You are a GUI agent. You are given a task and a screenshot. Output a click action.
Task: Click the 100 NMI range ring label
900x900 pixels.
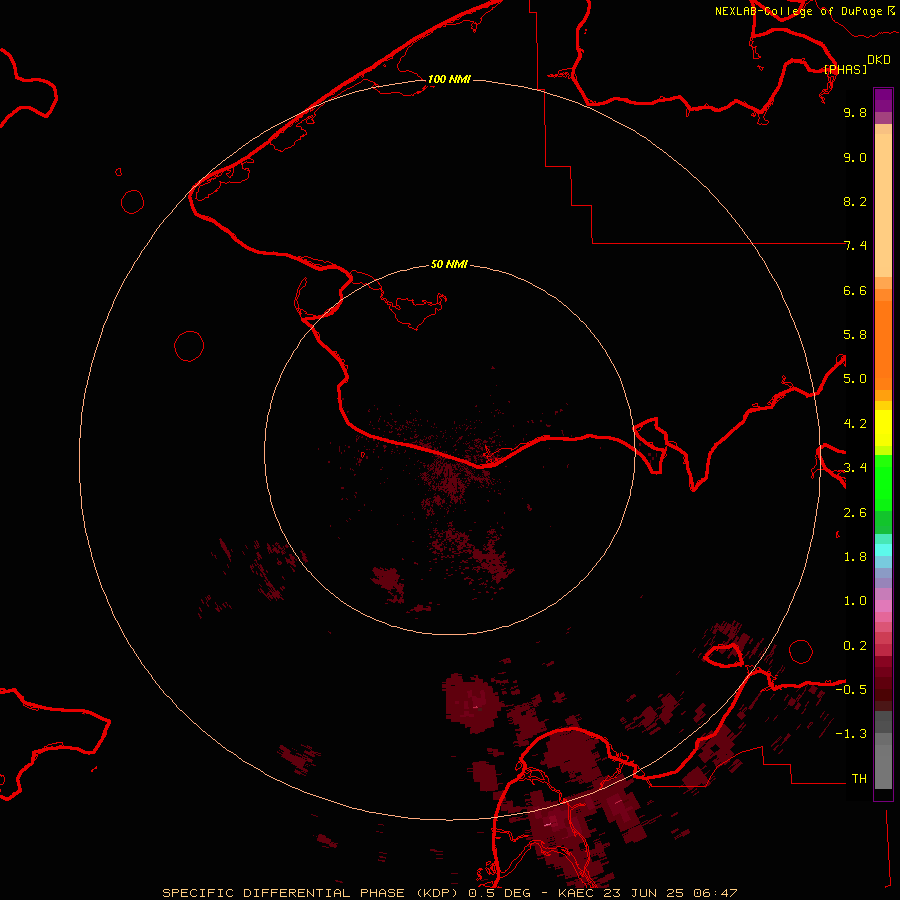[x=449, y=79]
